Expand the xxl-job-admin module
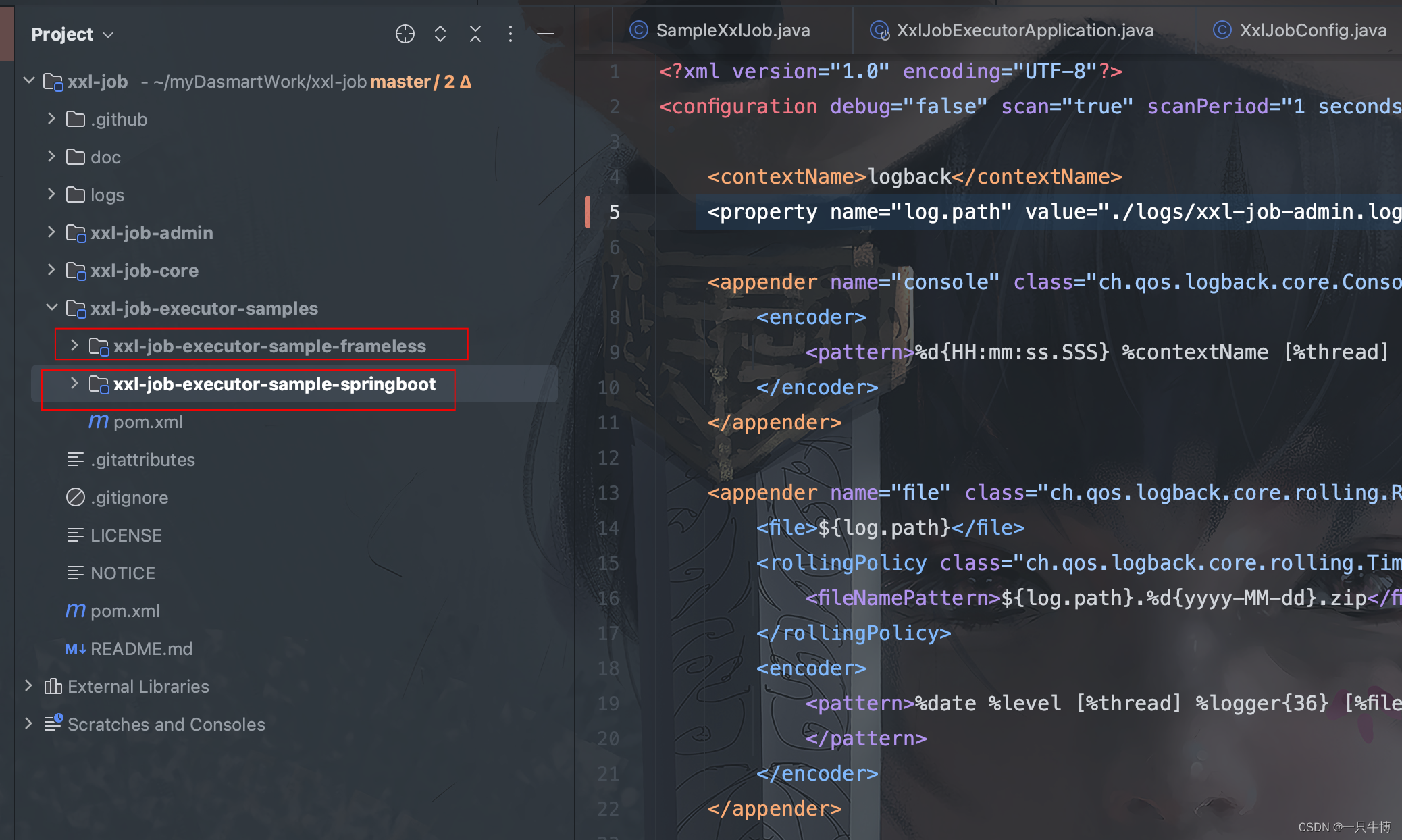 pos(51,232)
